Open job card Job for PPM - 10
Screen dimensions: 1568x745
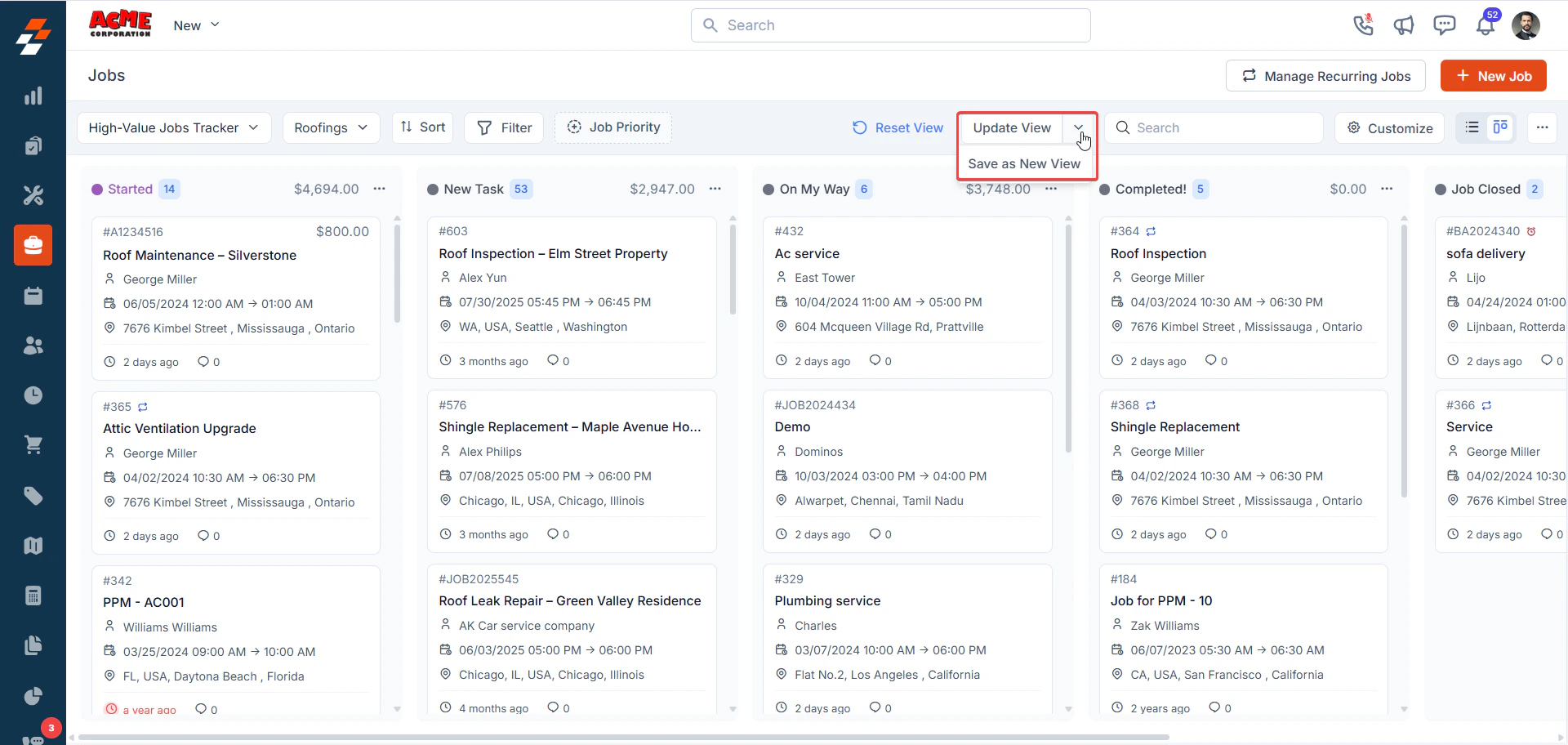coord(1243,639)
